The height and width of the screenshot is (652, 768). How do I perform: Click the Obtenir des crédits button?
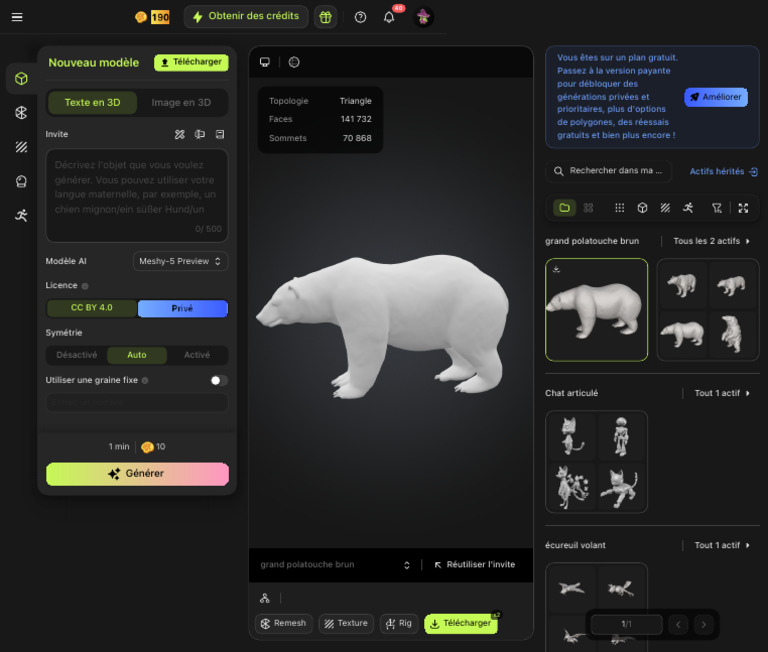pos(245,17)
